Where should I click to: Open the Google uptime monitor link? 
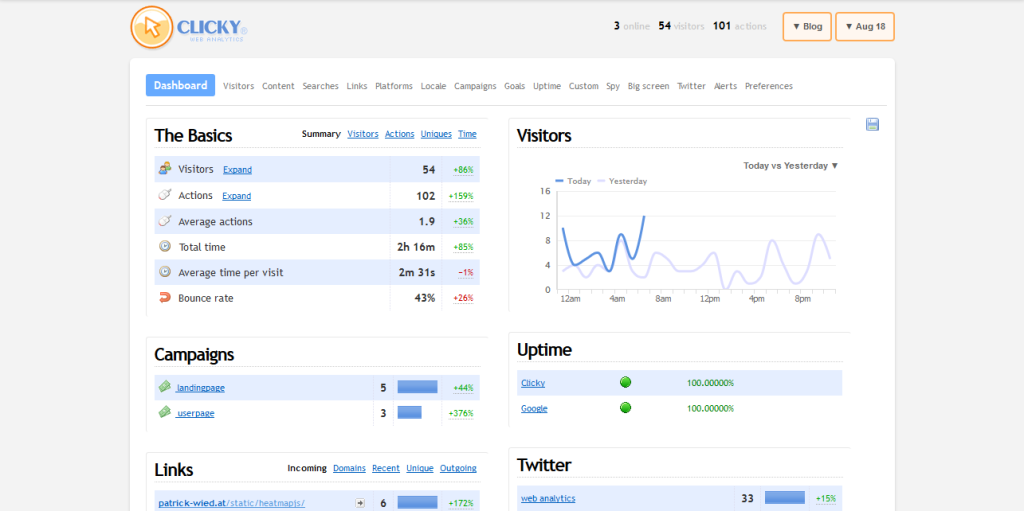pos(534,409)
